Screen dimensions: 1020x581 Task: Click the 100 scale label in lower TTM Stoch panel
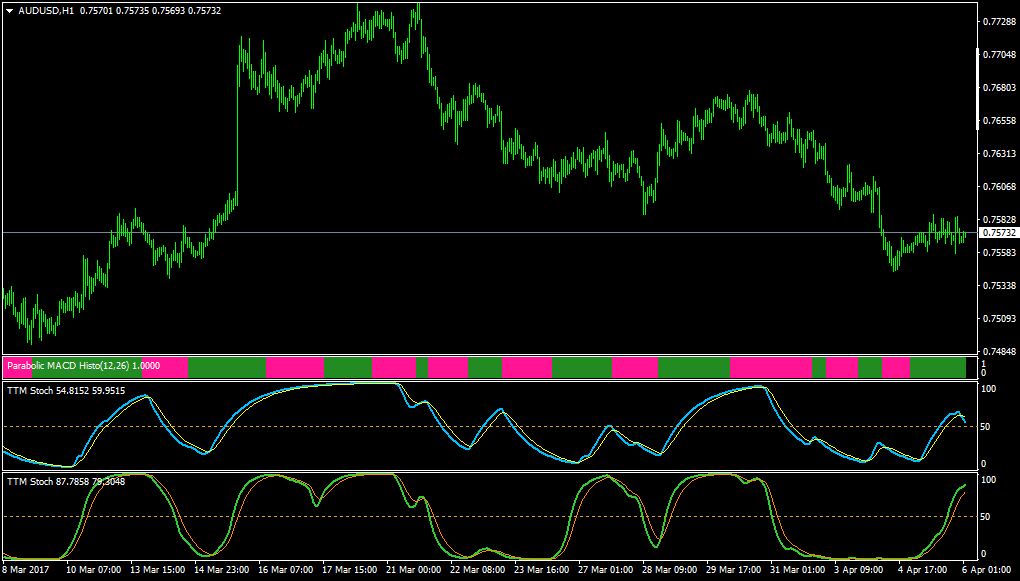[x=988, y=480]
